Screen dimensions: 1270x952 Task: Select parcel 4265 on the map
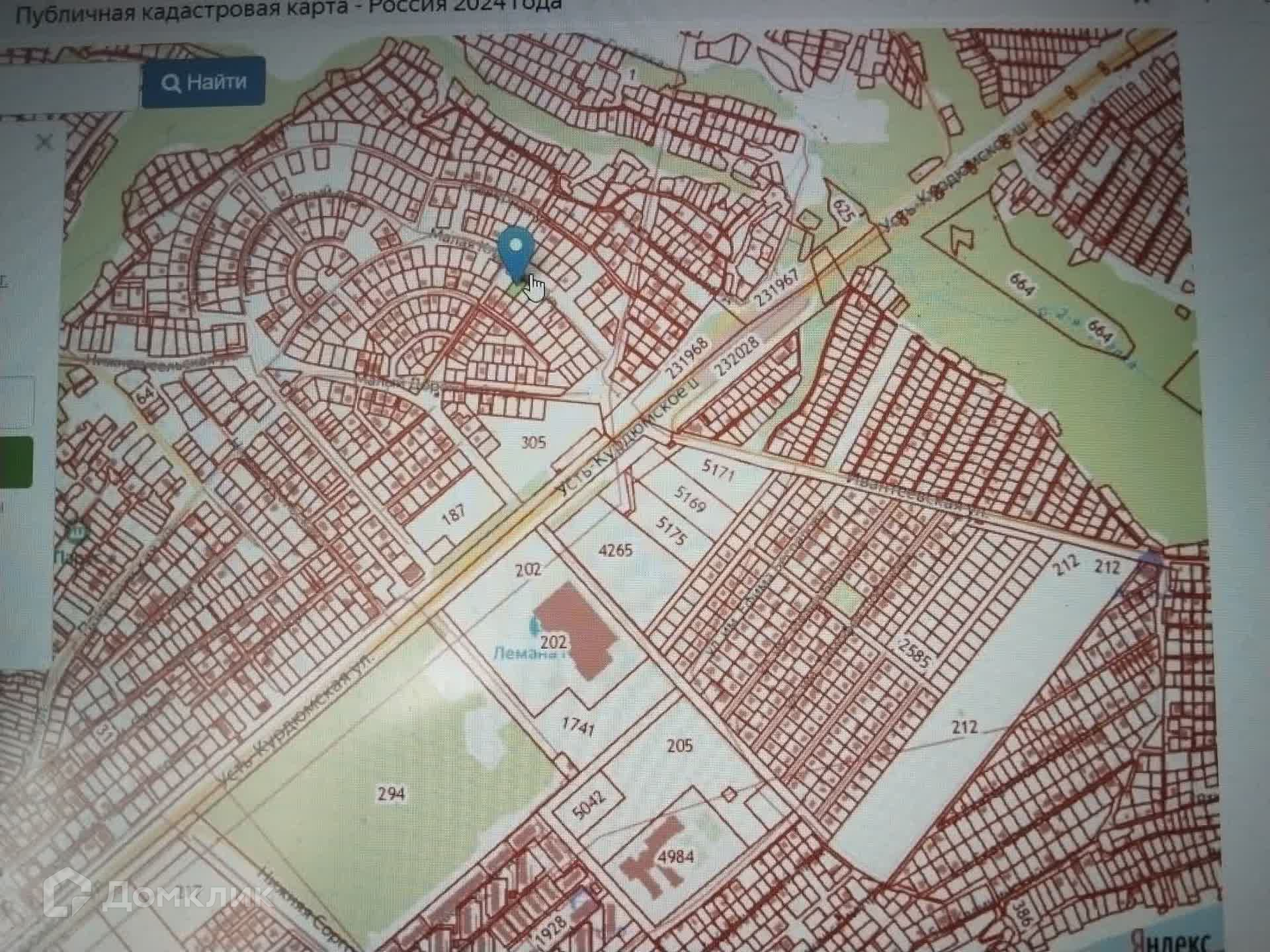pyautogui.click(x=615, y=549)
